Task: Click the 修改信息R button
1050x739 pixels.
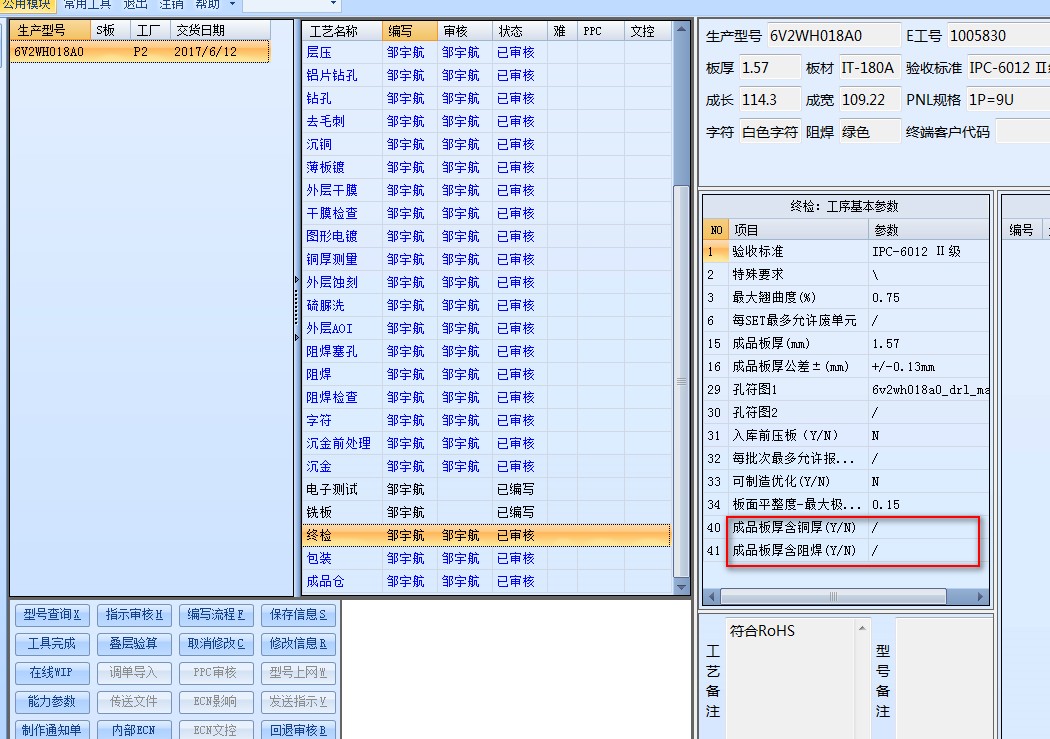Action: click(x=298, y=644)
